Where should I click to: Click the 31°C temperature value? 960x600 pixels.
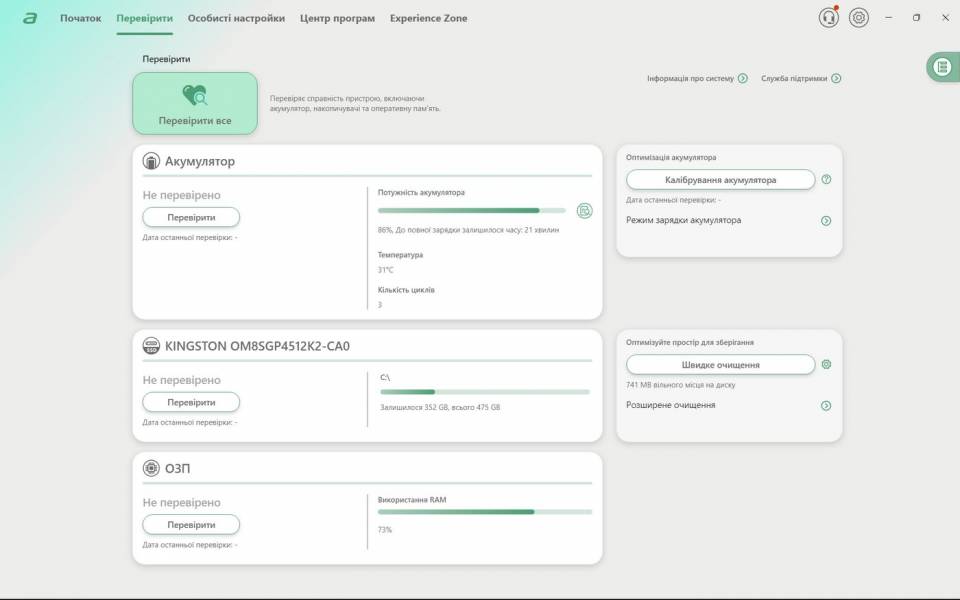386,269
